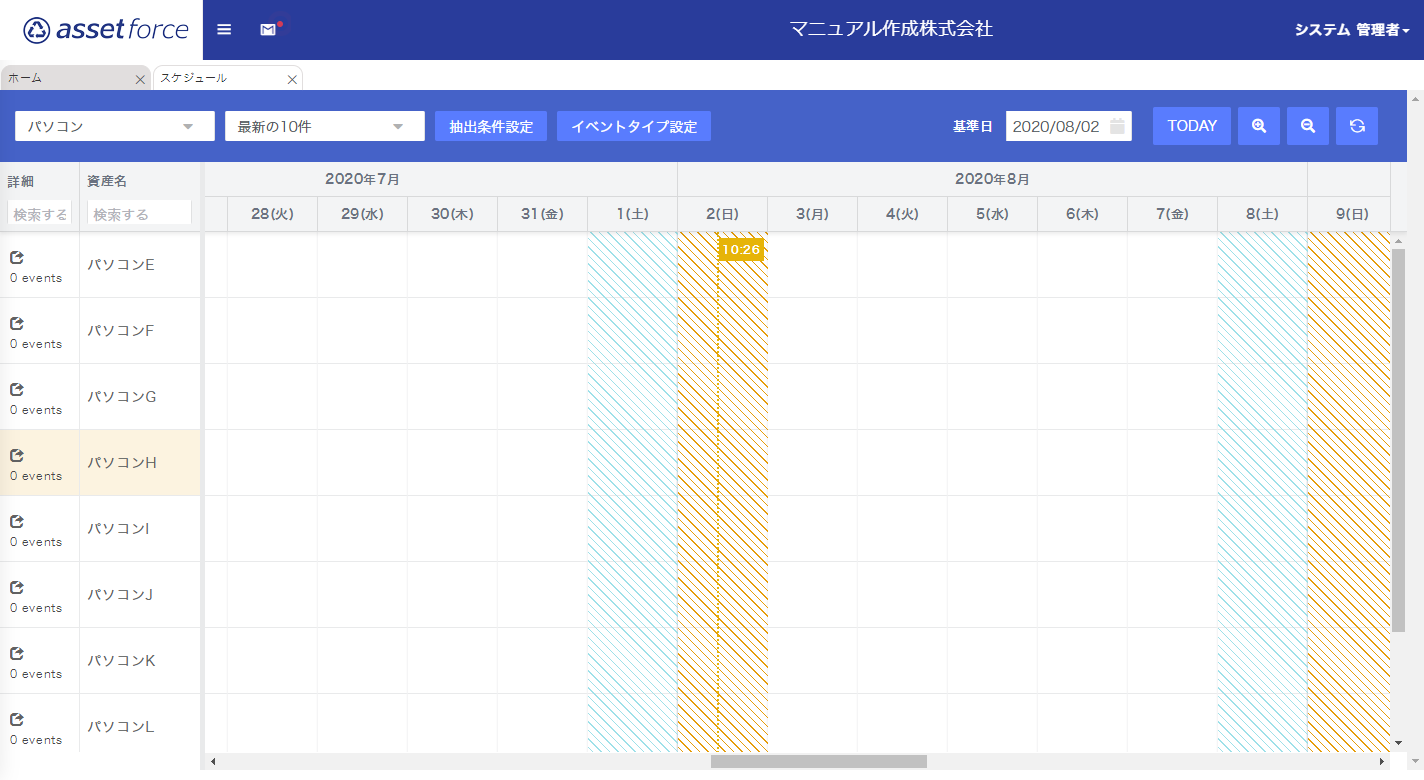Screen dimensions: 1424x780
Task: Open detail icon for パソコンI
Action: click(17, 521)
